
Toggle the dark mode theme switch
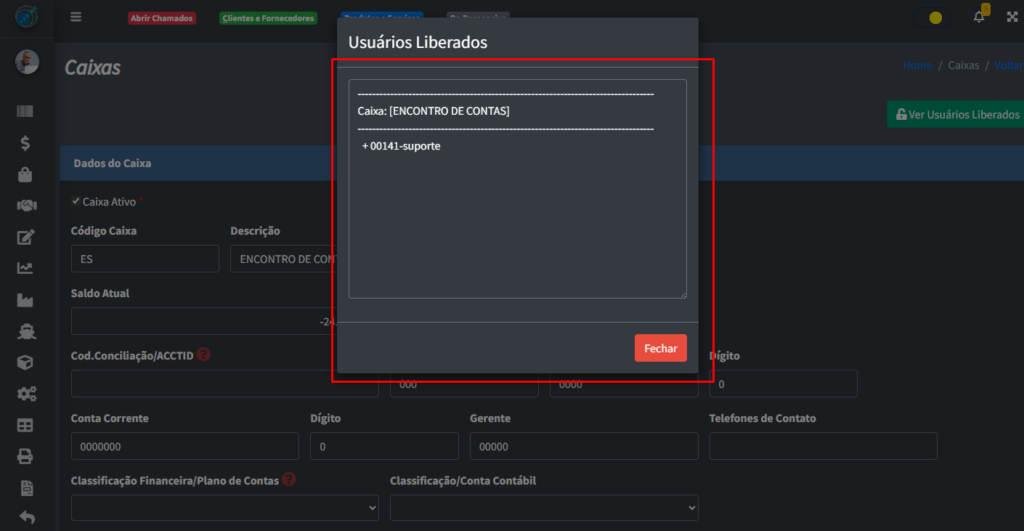click(930, 18)
